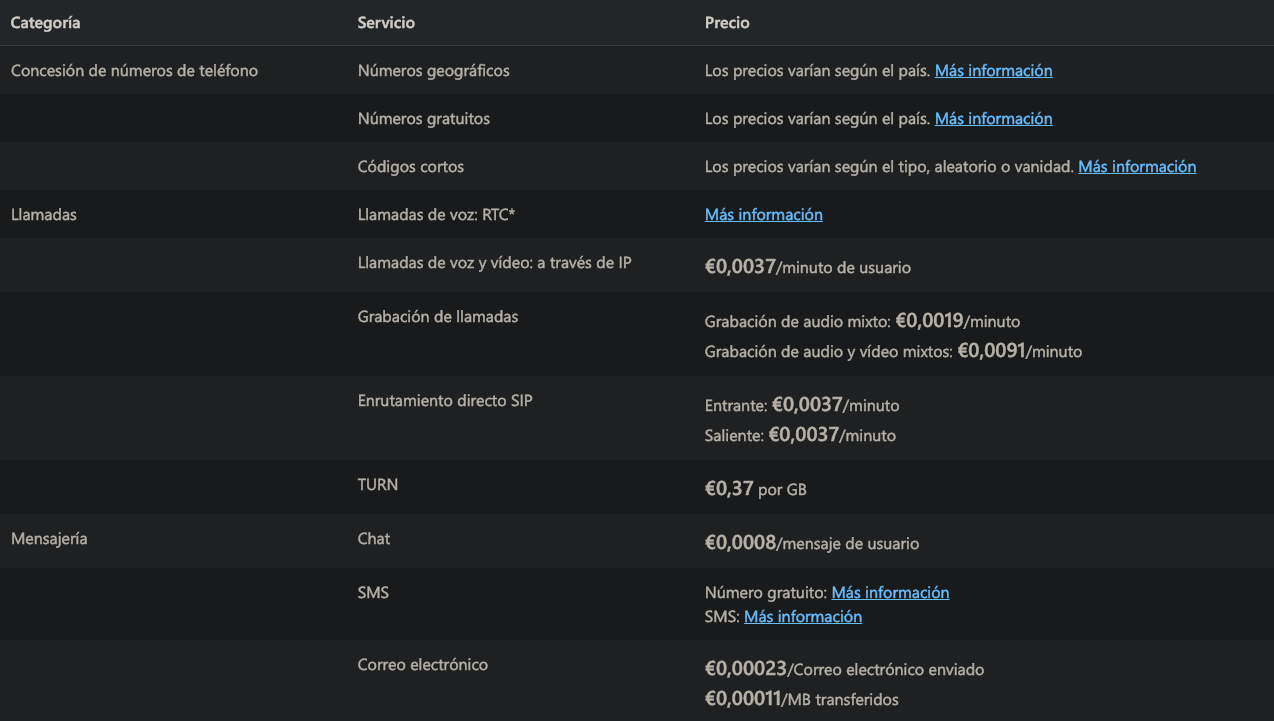This screenshot has width=1274, height=721.
Task: Click the Grabación de llamadas service name
Action: coord(438,317)
